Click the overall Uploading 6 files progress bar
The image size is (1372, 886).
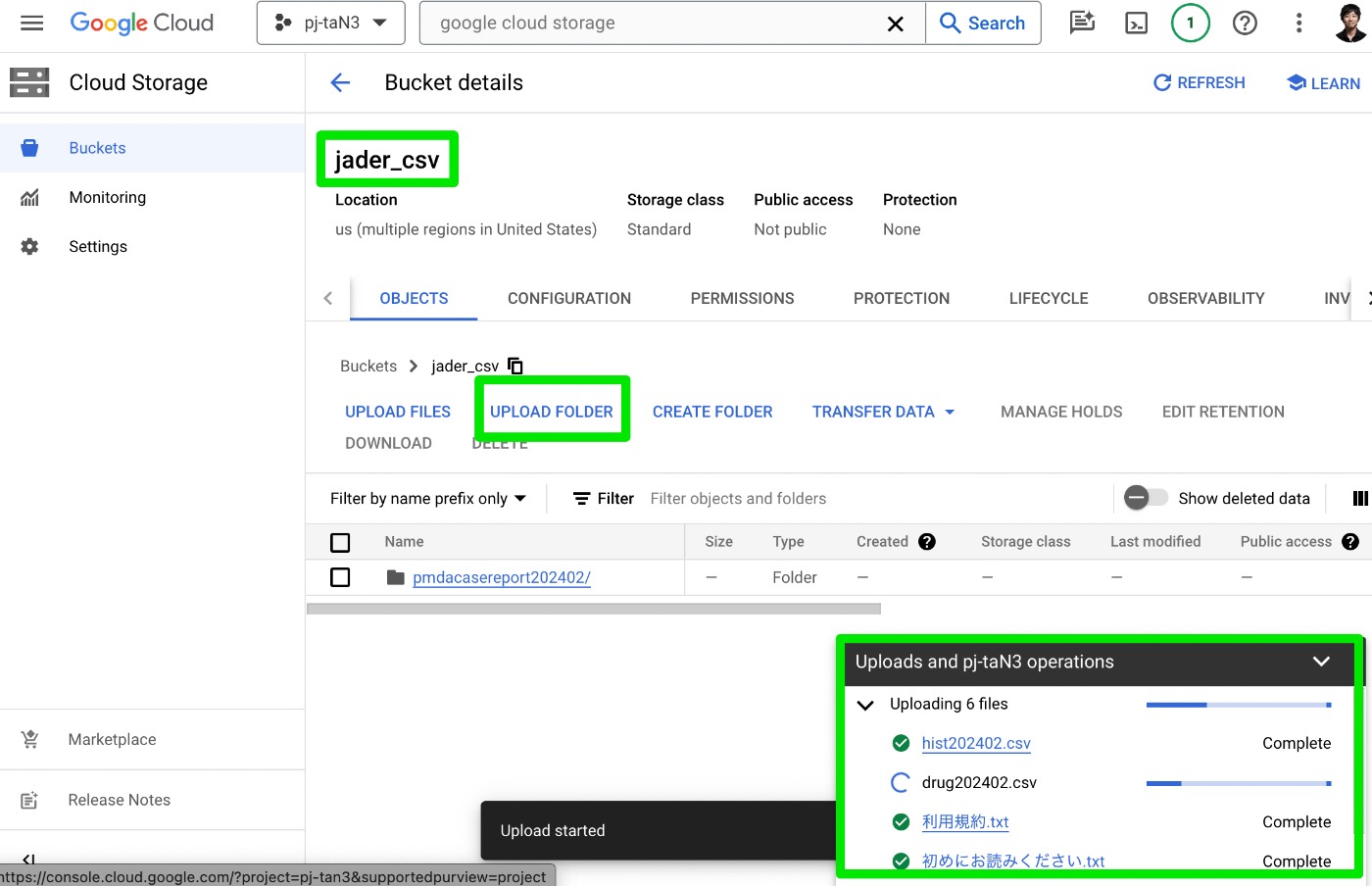(x=1239, y=705)
